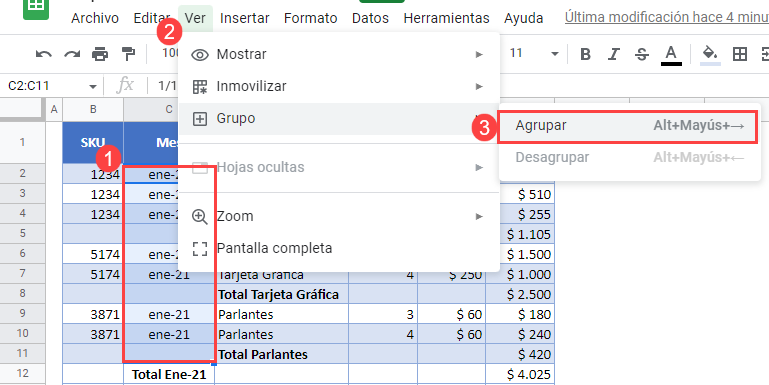Open the Archivo menu

tap(95, 19)
